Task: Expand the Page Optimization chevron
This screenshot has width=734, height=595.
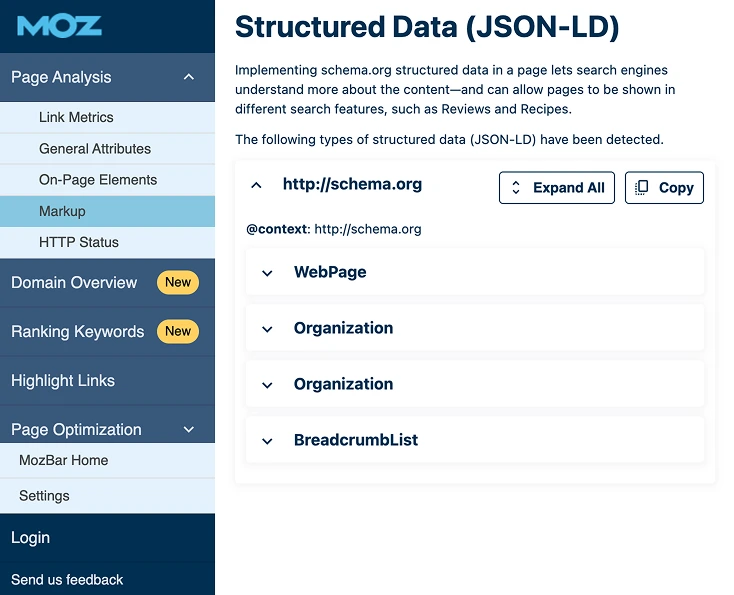Action: [x=189, y=429]
